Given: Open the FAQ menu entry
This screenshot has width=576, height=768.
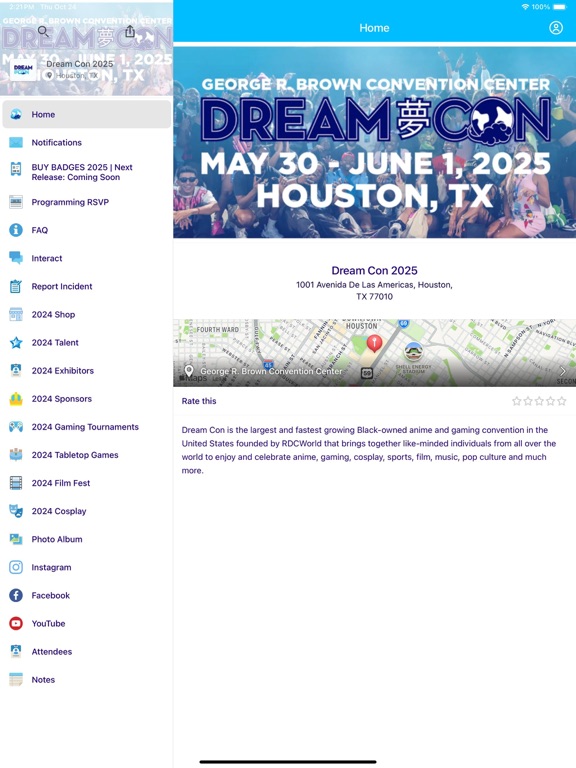Looking at the screenshot, I should pyautogui.click(x=87, y=230).
